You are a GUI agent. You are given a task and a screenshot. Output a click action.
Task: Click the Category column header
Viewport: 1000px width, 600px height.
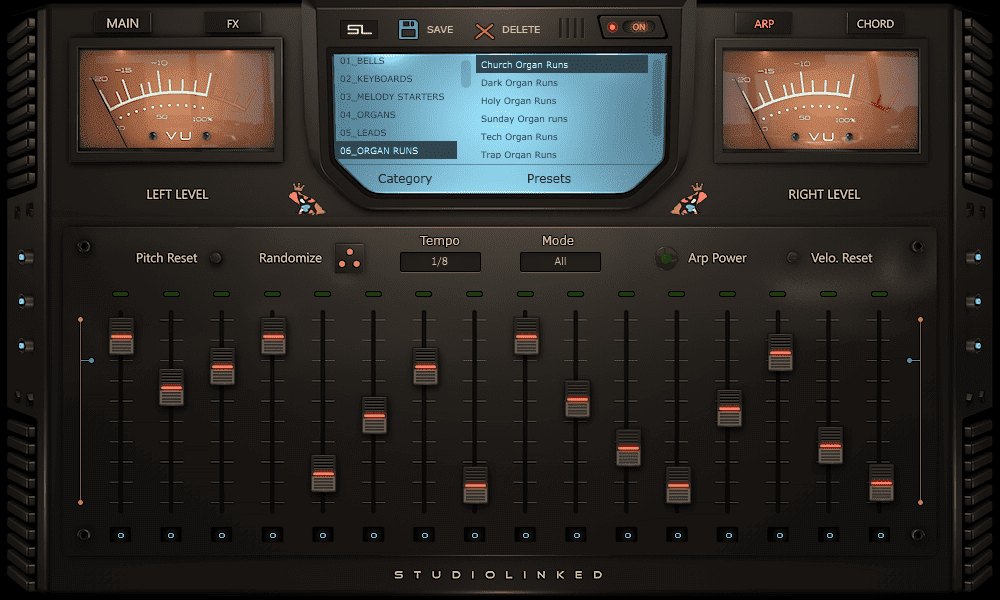click(405, 179)
